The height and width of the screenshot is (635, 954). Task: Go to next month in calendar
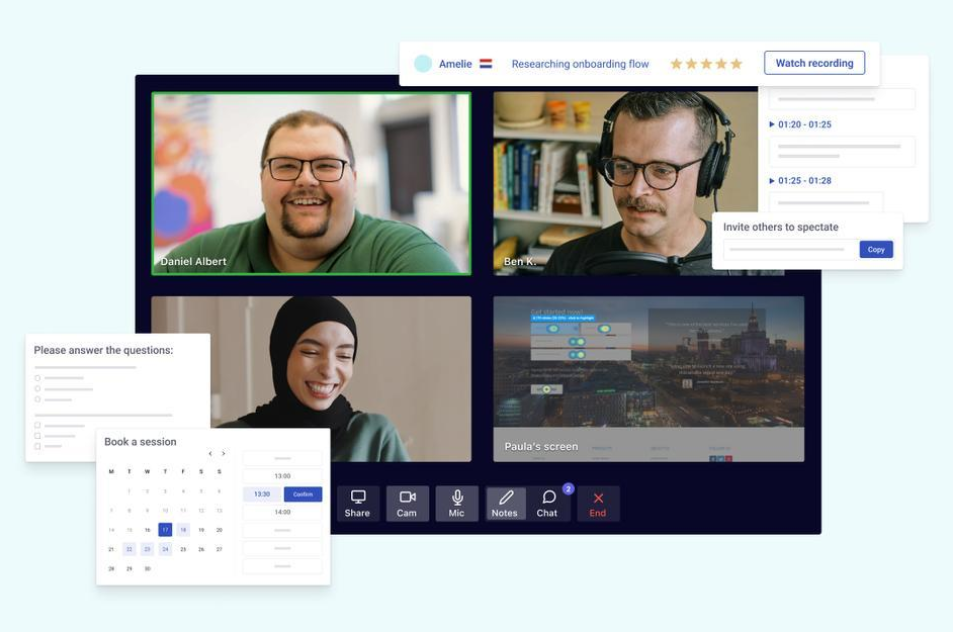(223, 454)
